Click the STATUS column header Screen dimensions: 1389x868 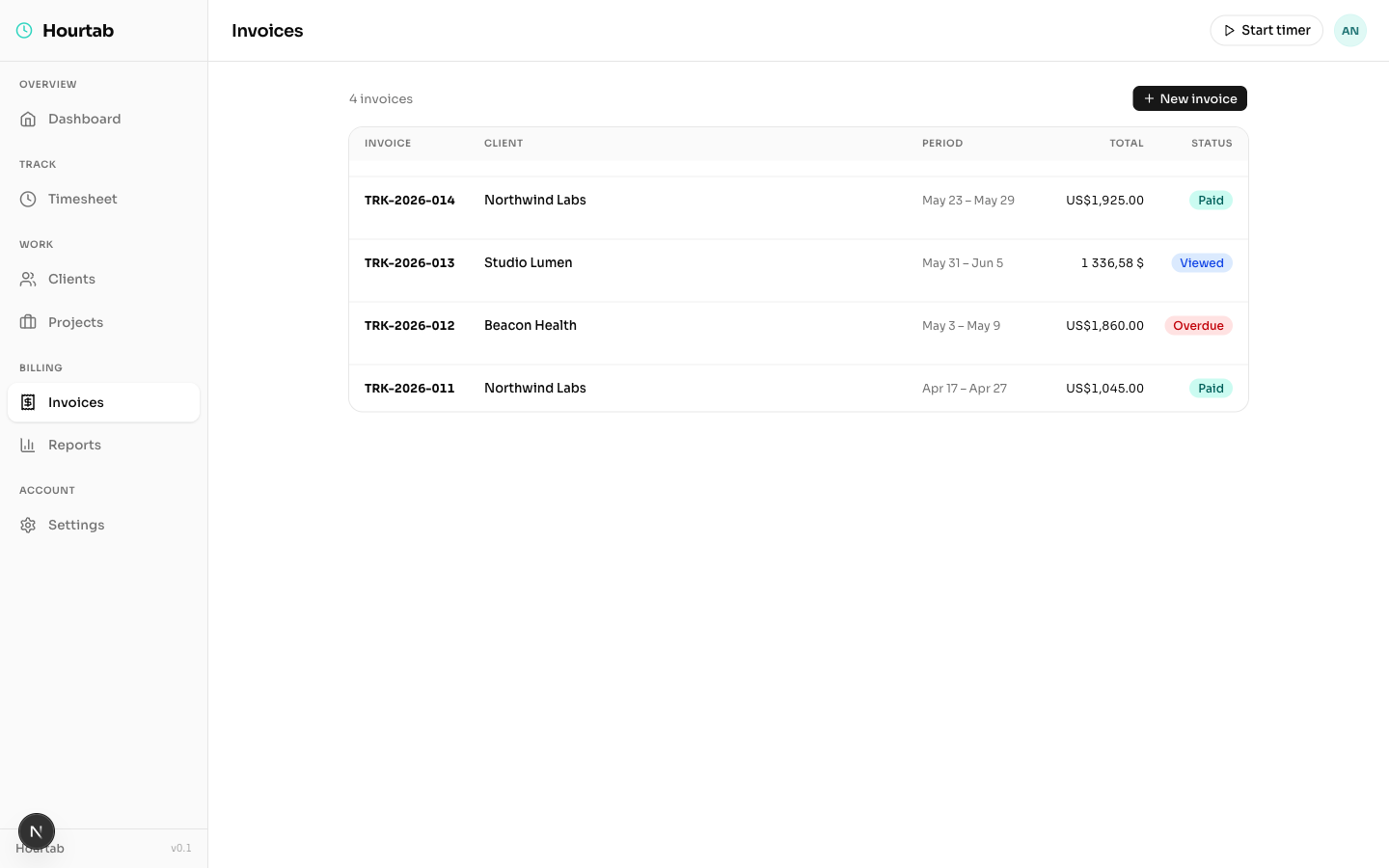coord(1212,144)
